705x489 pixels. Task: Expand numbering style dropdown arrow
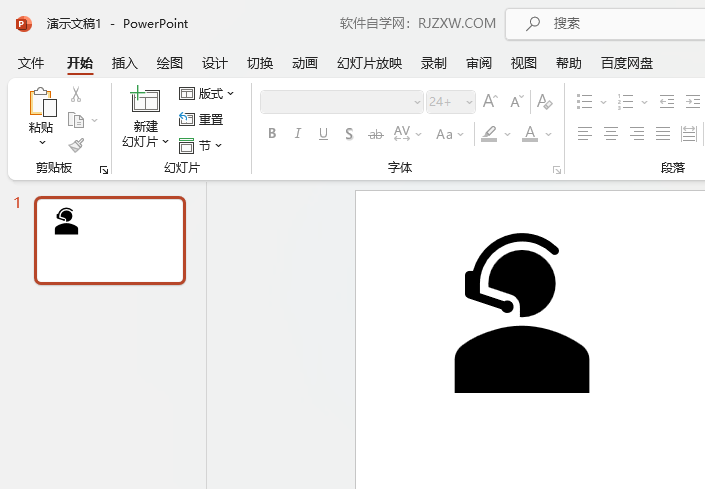[644, 102]
